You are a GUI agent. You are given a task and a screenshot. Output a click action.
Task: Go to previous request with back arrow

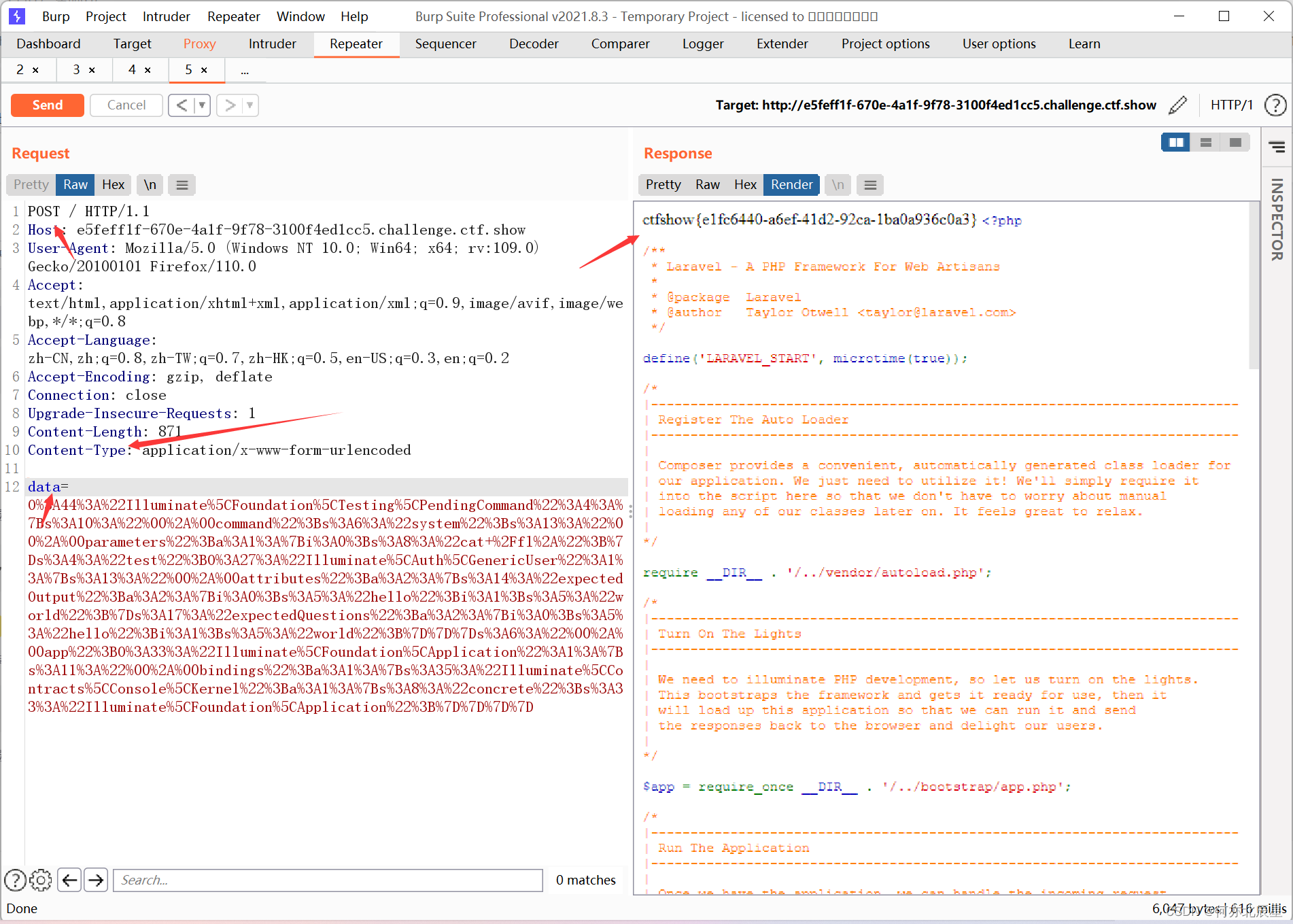(x=182, y=105)
